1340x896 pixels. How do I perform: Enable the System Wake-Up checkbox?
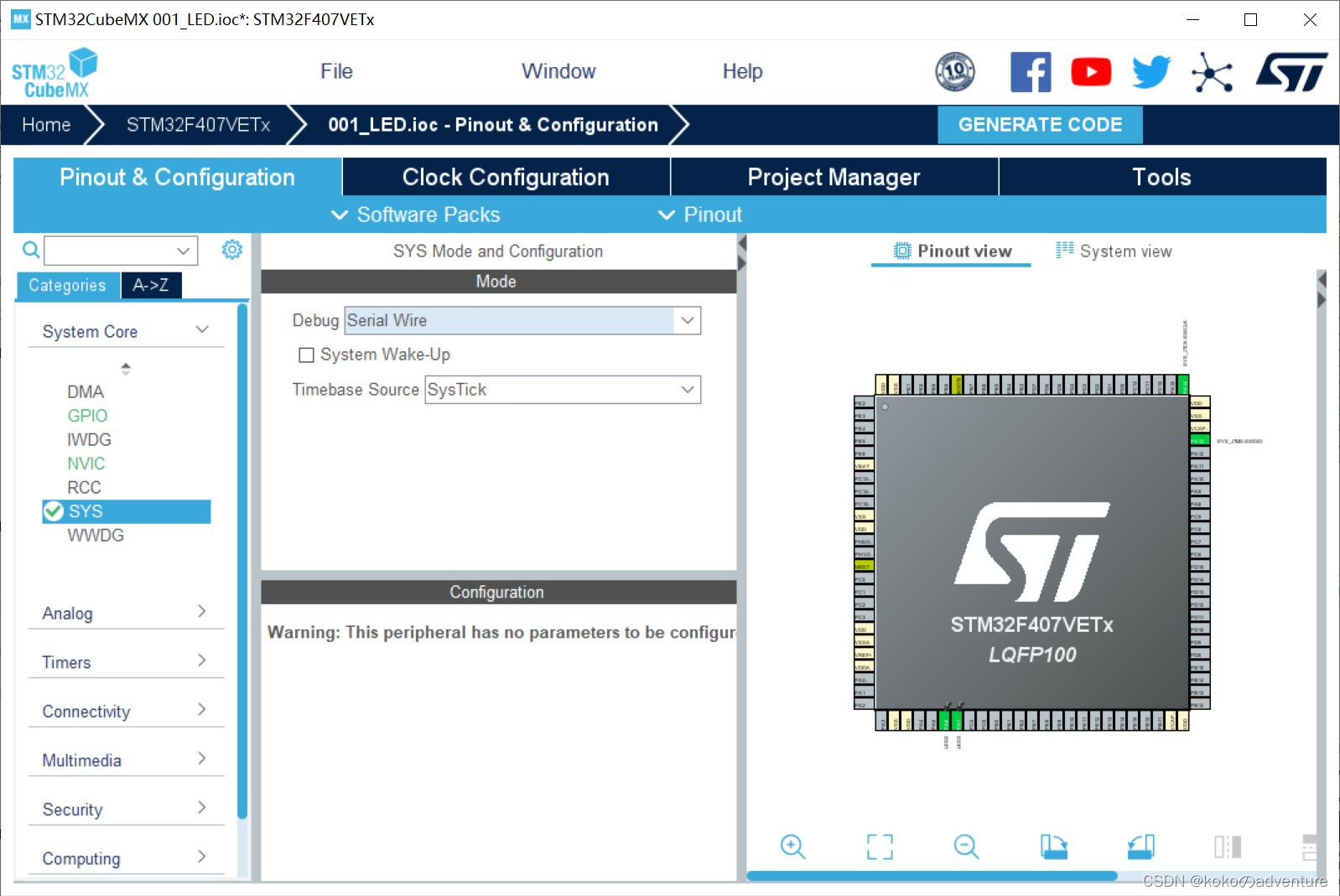pyautogui.click(x=307, y=355)
